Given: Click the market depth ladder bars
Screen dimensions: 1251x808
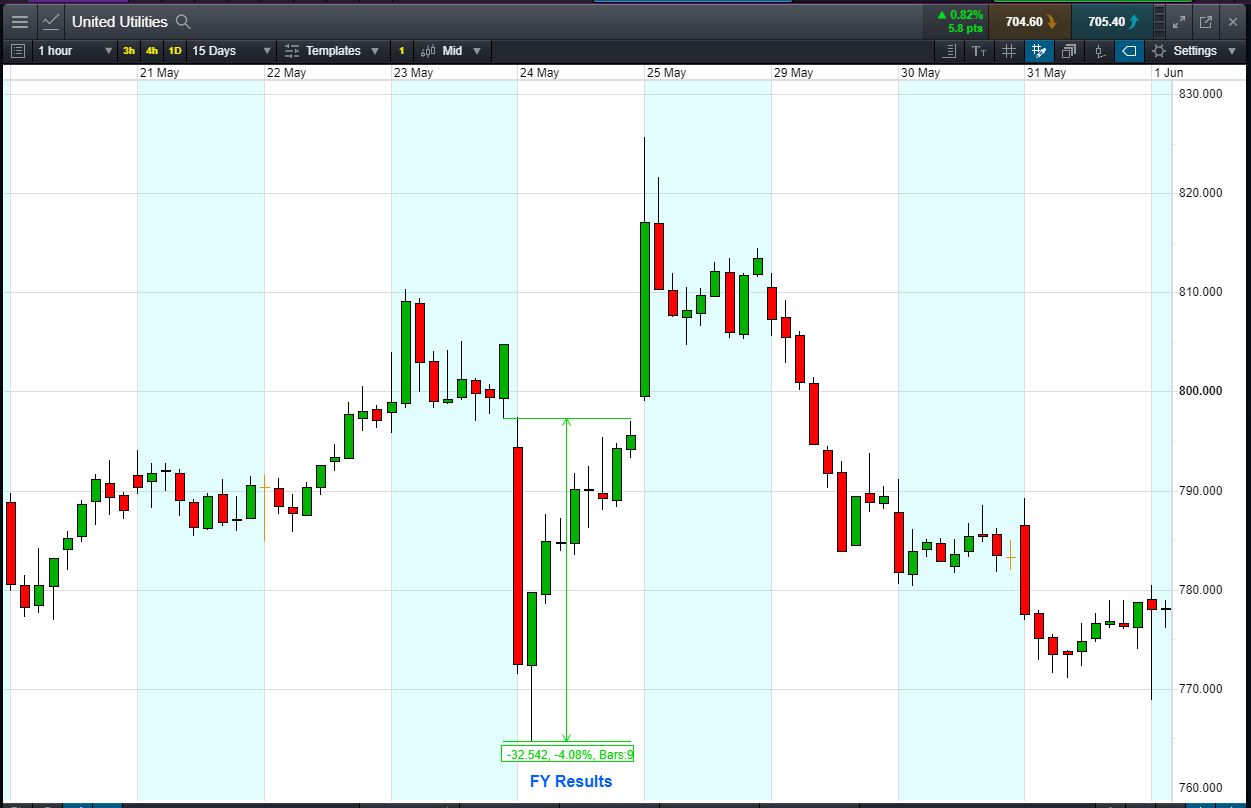Looking at the screenshot, I should 1159,21.
